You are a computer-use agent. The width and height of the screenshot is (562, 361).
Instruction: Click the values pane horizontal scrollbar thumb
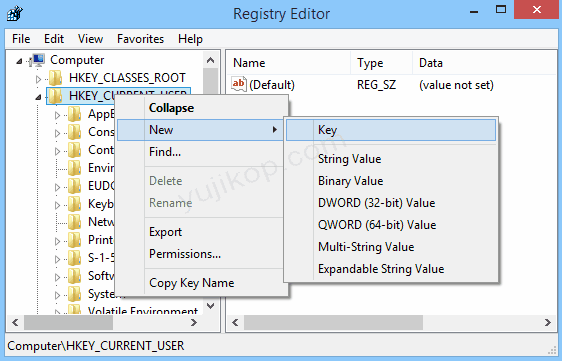[333, 323]
